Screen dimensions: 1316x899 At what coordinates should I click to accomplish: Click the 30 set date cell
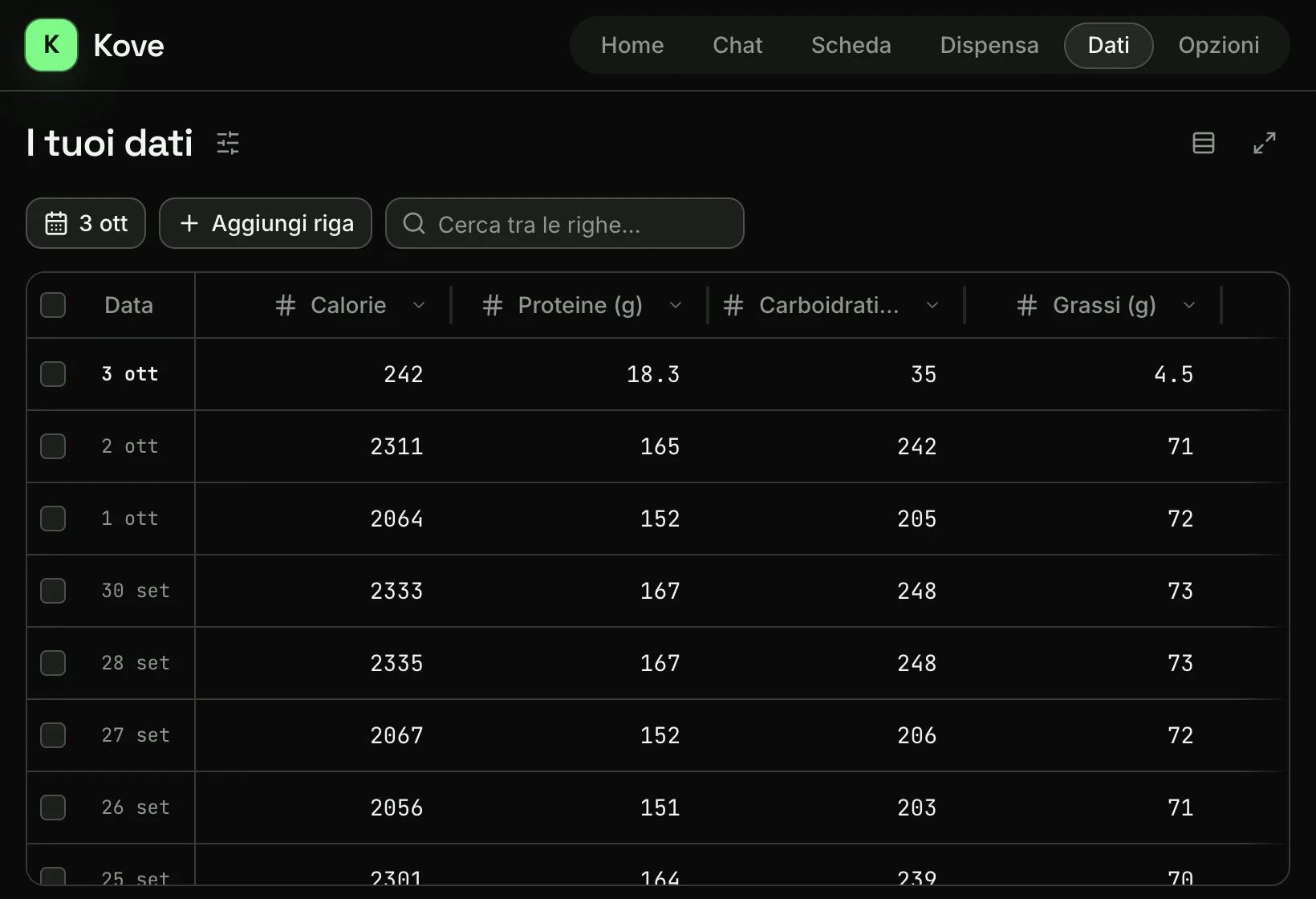click(x=136, y=591)
